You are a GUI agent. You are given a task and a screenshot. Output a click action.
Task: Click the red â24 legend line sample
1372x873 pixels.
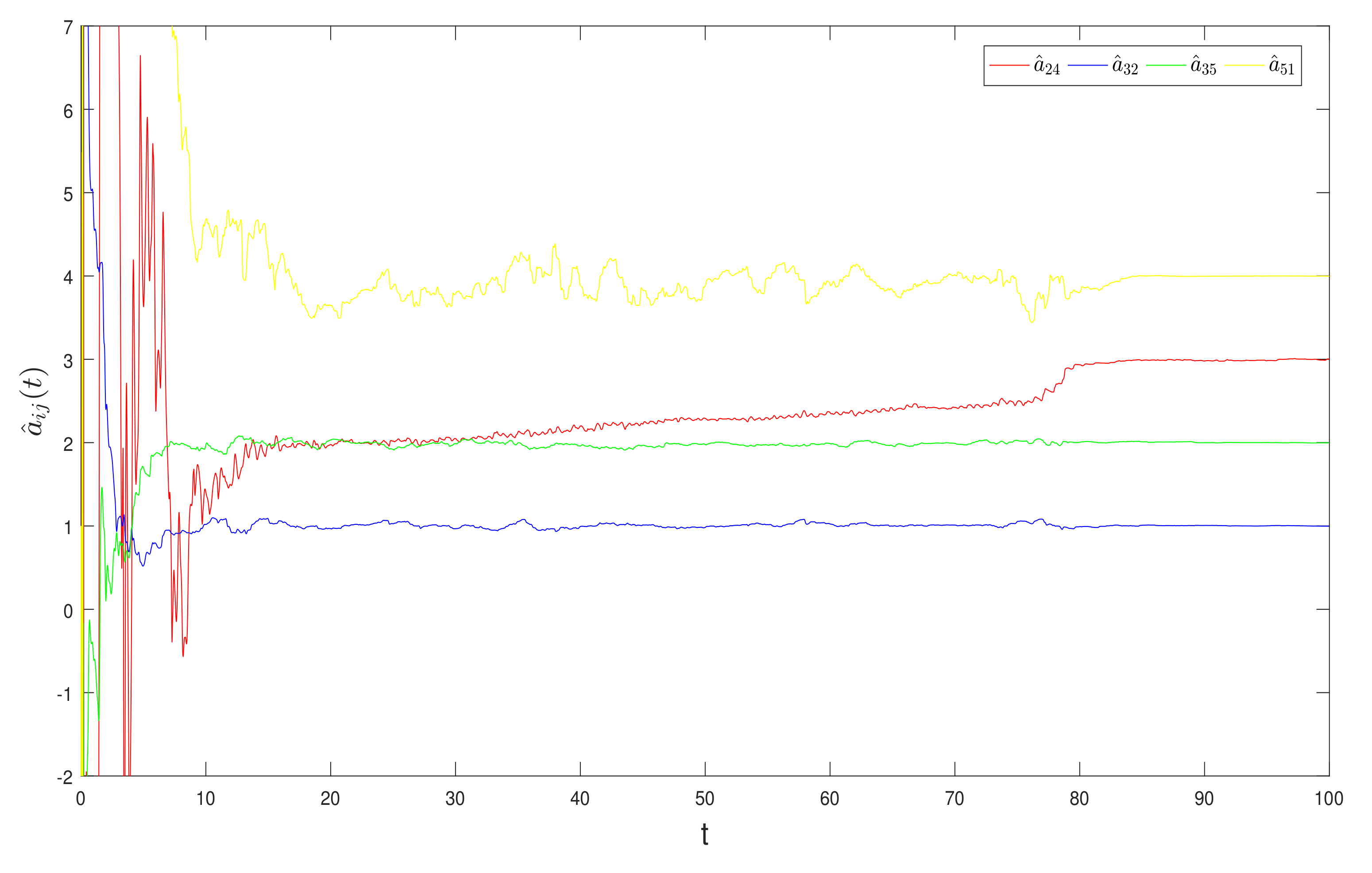tap(1009, 66)
